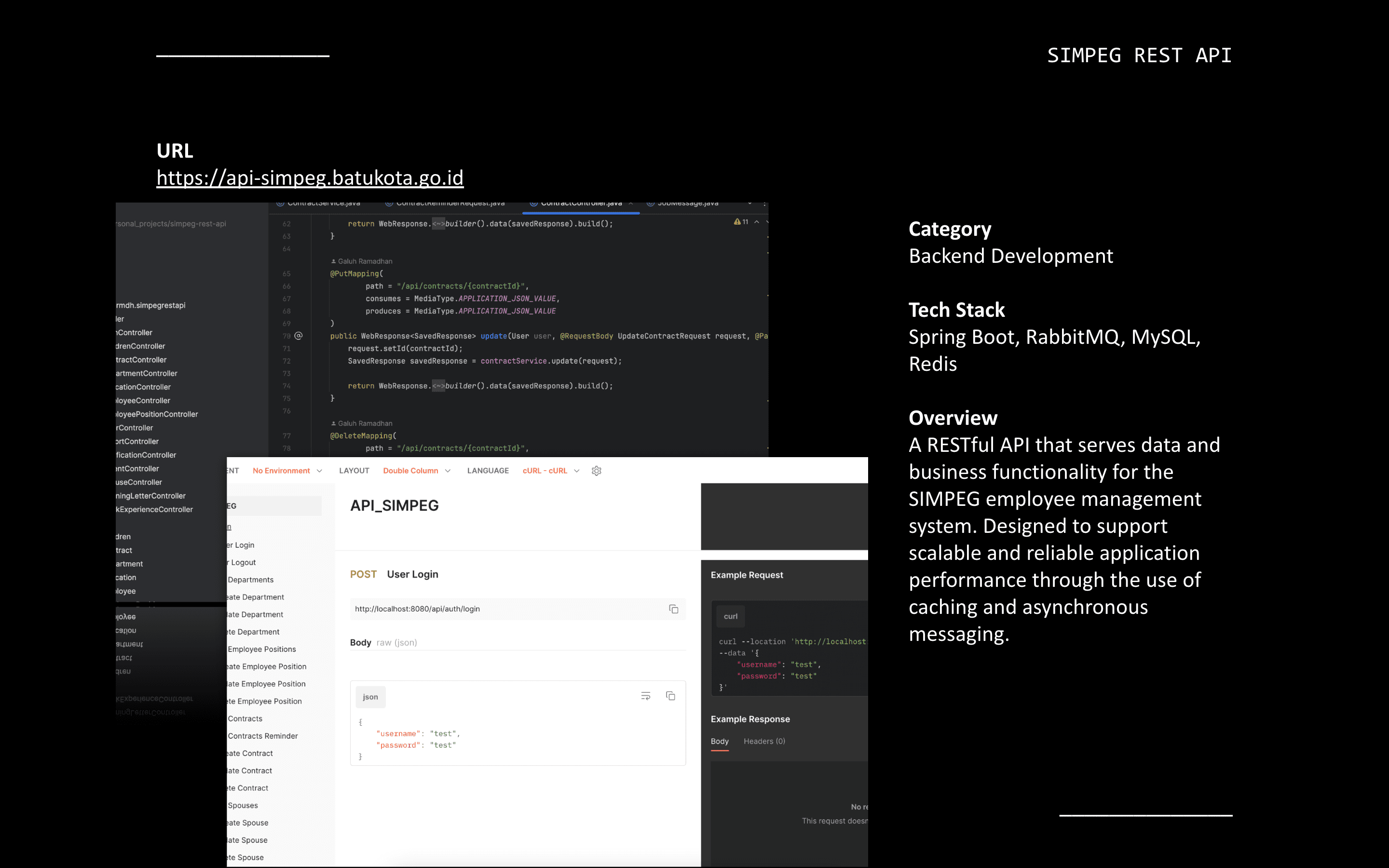Click the settings gear icon in Postman docs toolbar

click(596, 471)
